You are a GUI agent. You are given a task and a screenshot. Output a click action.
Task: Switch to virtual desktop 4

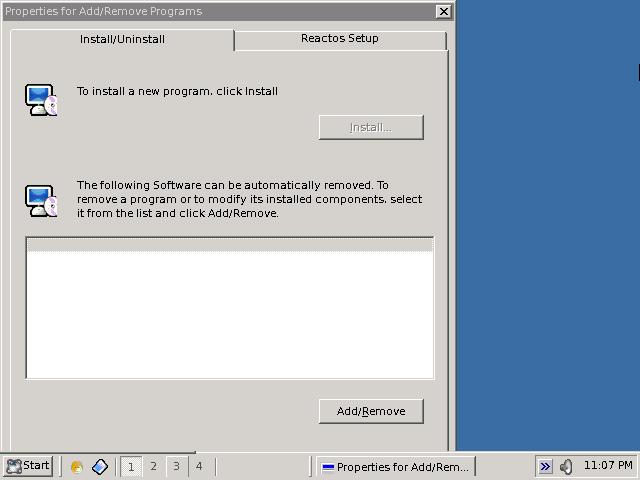click(199, 466)
